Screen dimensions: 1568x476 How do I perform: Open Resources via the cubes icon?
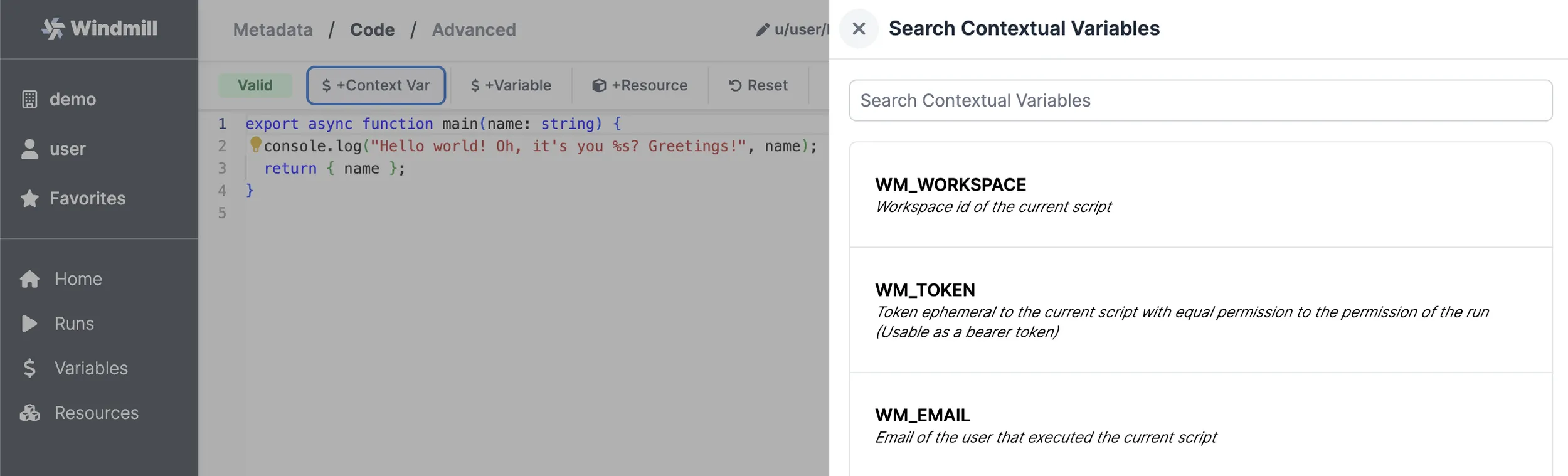click(29, 413)
